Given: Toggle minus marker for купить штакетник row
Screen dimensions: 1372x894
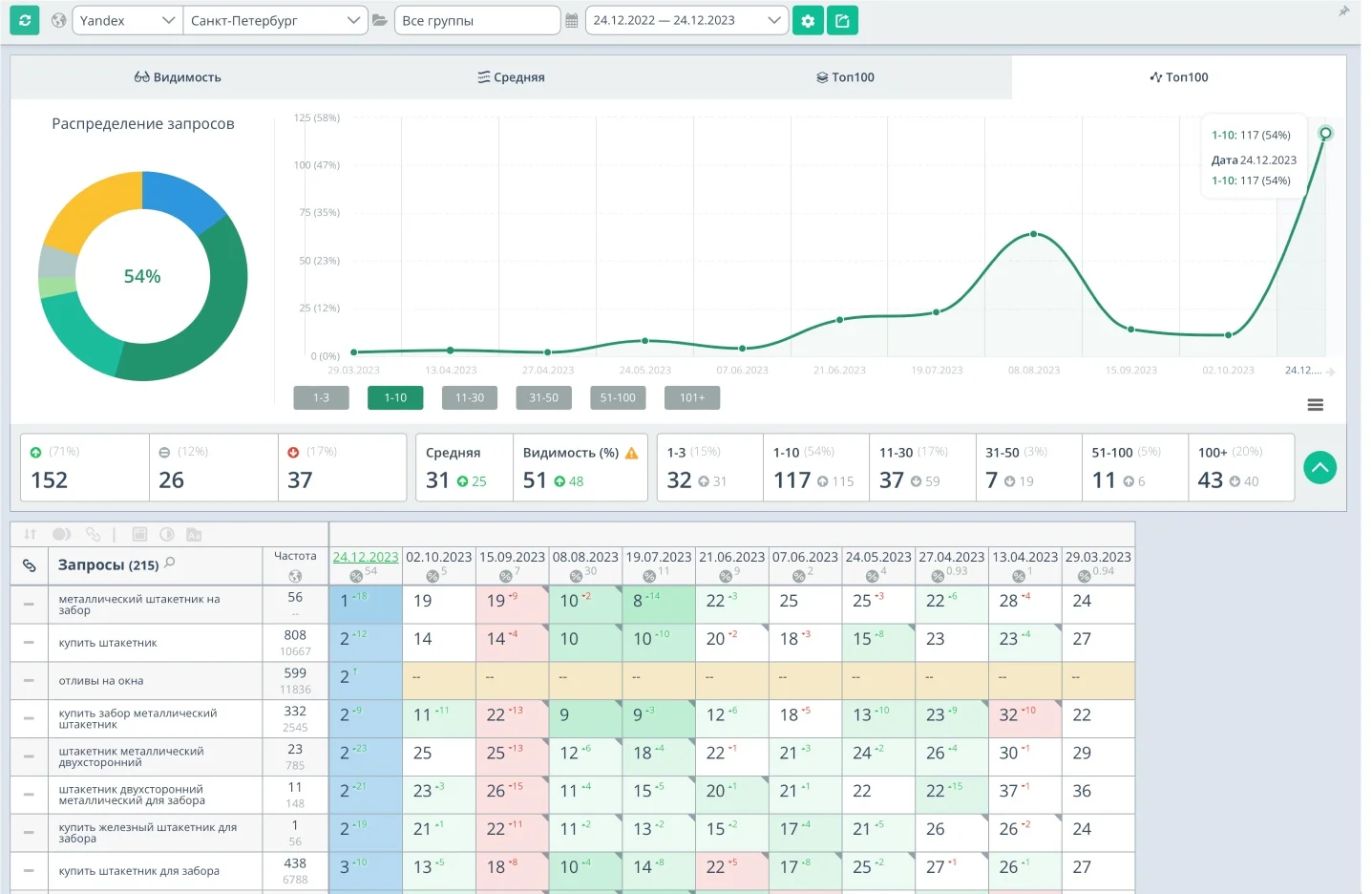Looking at the screenshot, I should point(29,643).
